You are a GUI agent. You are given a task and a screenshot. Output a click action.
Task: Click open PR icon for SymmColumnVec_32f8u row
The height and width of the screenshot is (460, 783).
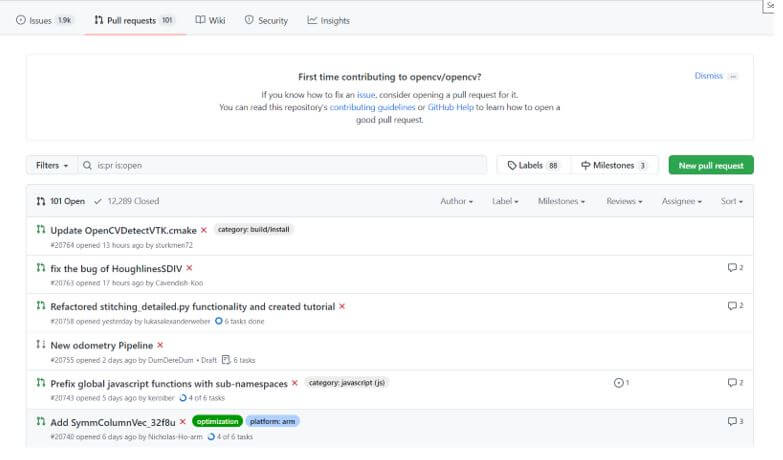(41, 422)
